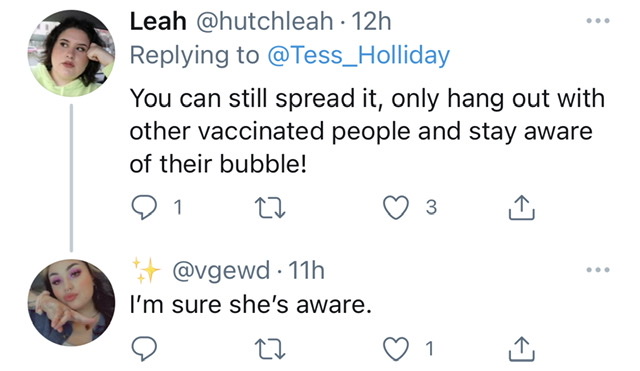Open the @Tess_Holliday profile link

point(358,55)
